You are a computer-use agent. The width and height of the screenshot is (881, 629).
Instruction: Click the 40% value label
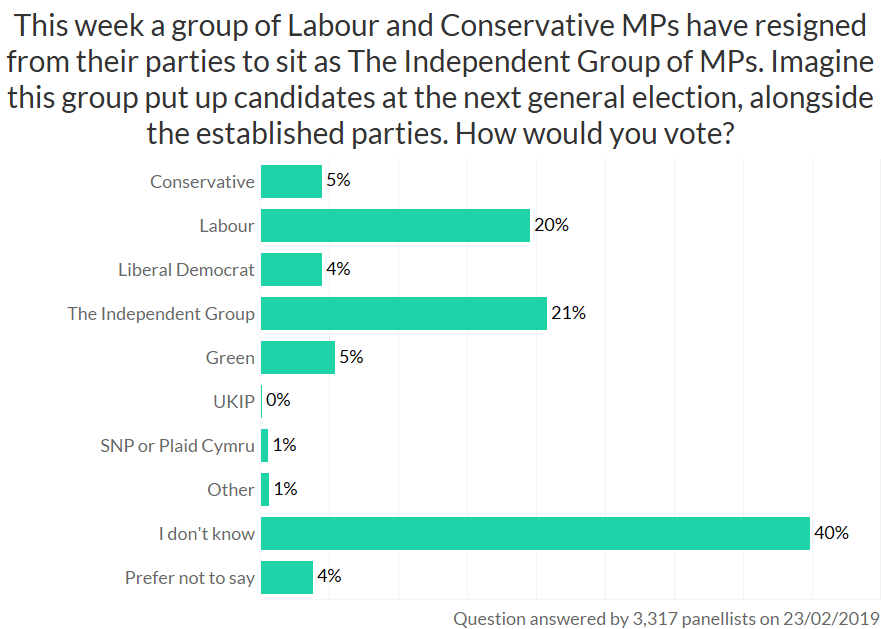point(831,534)
